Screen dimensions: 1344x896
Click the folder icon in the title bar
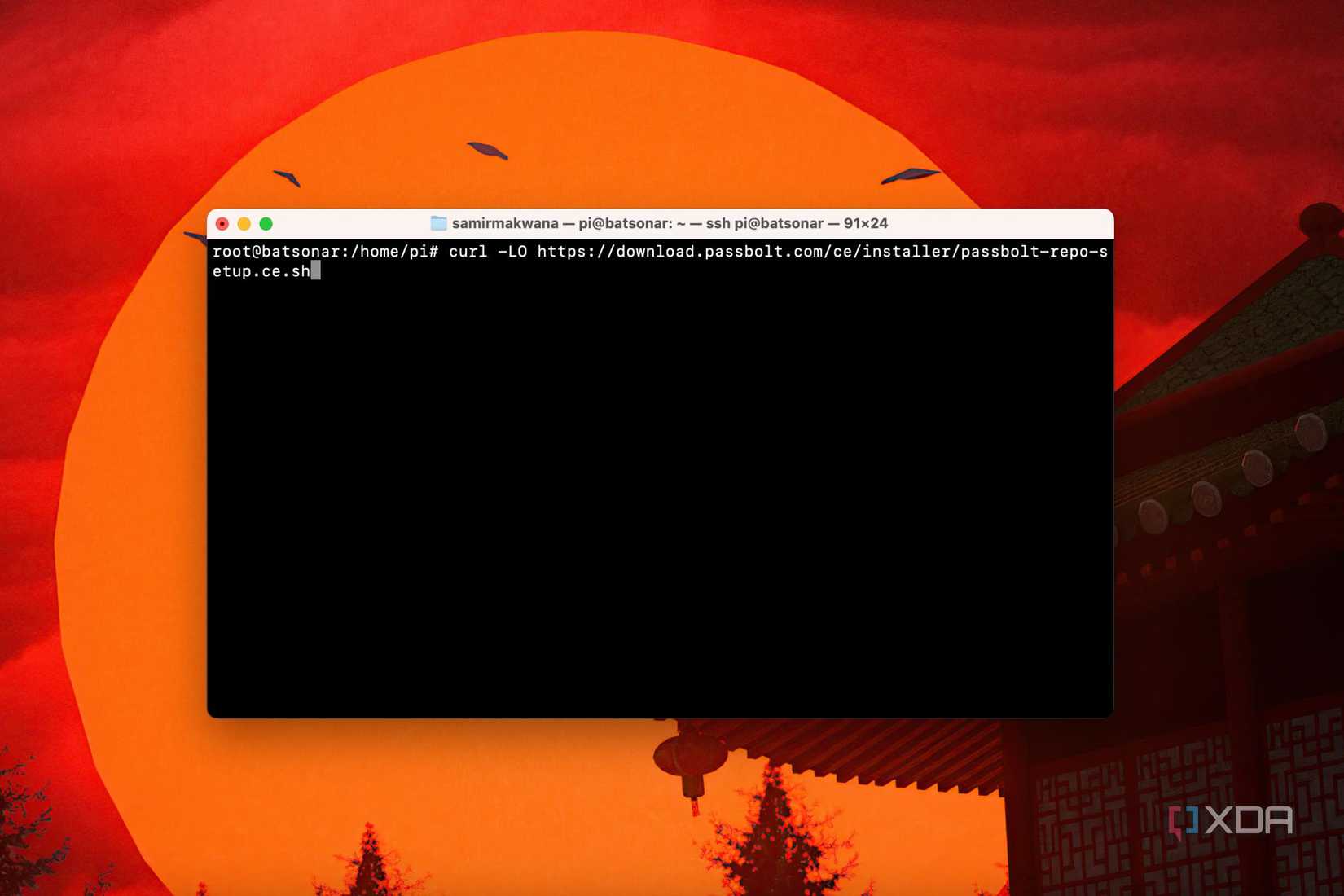coord(439,222)
